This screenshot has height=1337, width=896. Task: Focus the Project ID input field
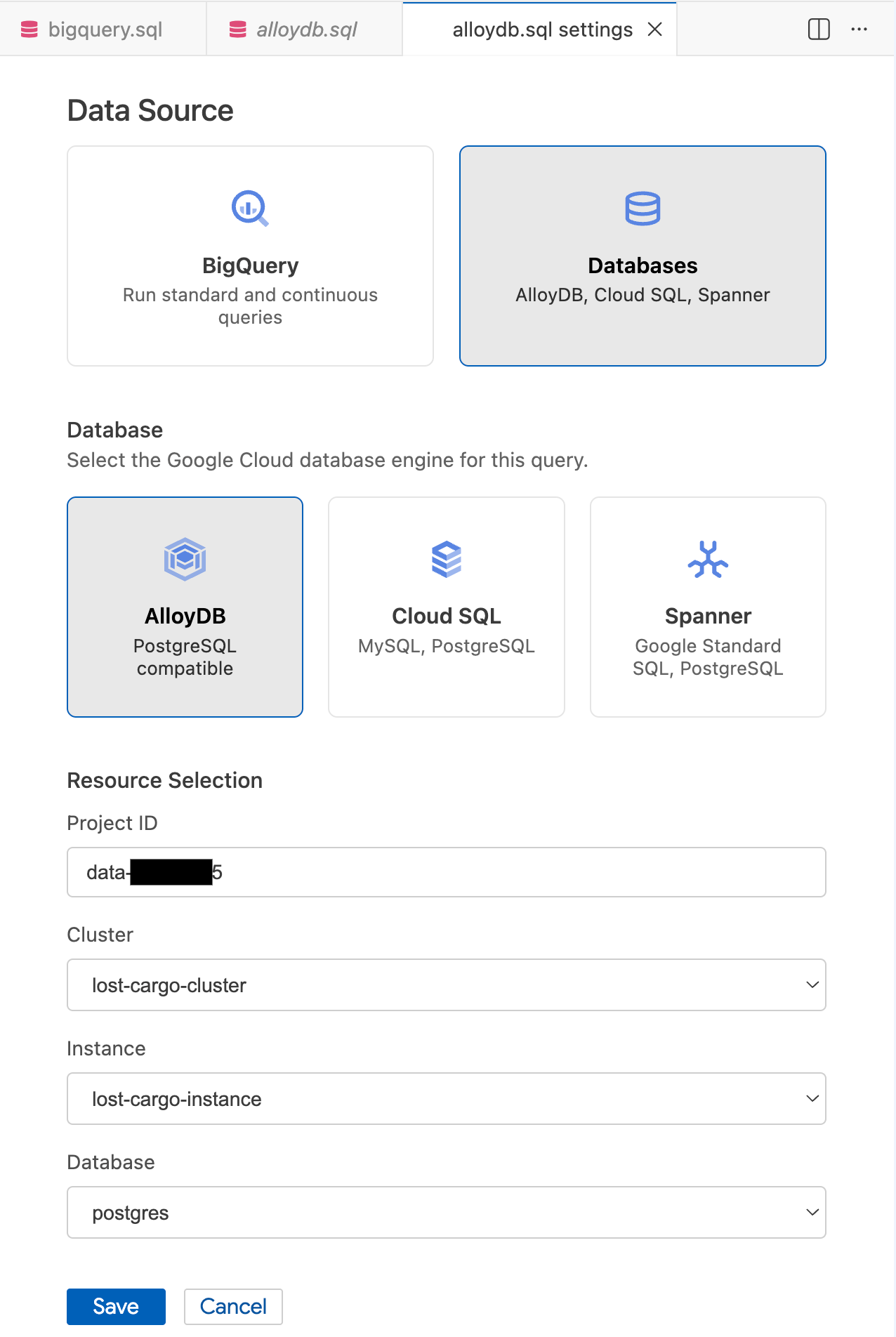(x=447, y=872)
